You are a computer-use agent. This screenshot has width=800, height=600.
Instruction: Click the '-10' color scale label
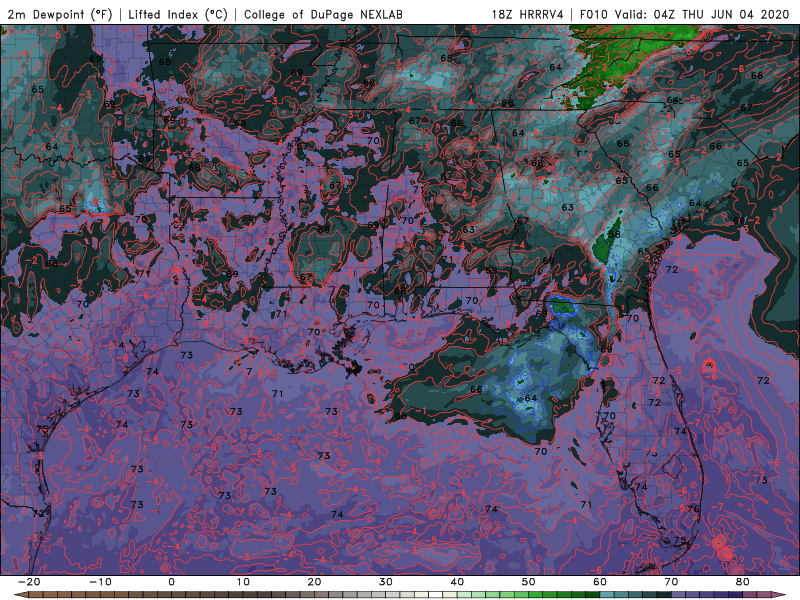pos(100,582)
